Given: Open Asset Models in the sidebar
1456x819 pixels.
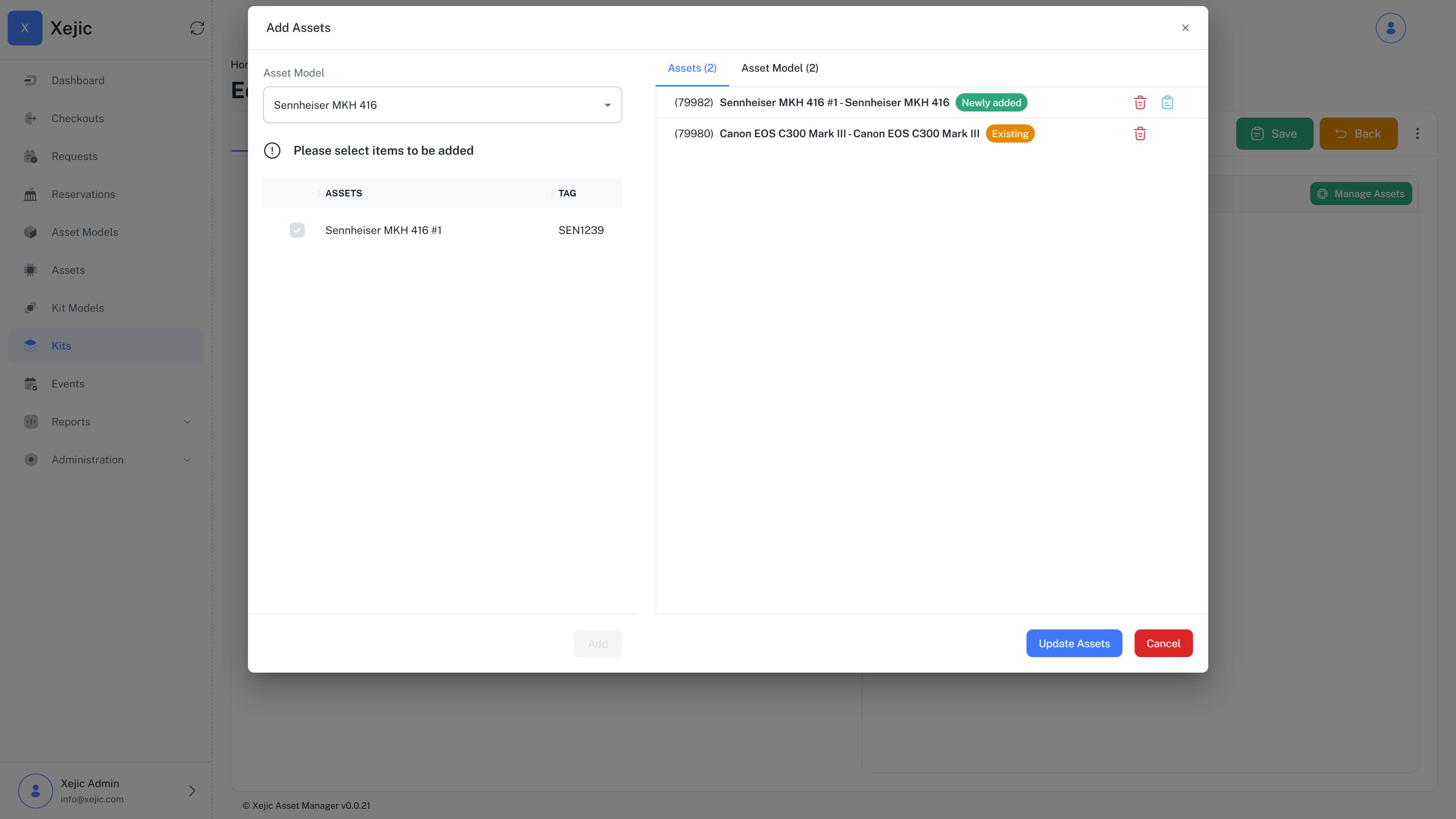Looking at the screenshot, I should point(106,232).
